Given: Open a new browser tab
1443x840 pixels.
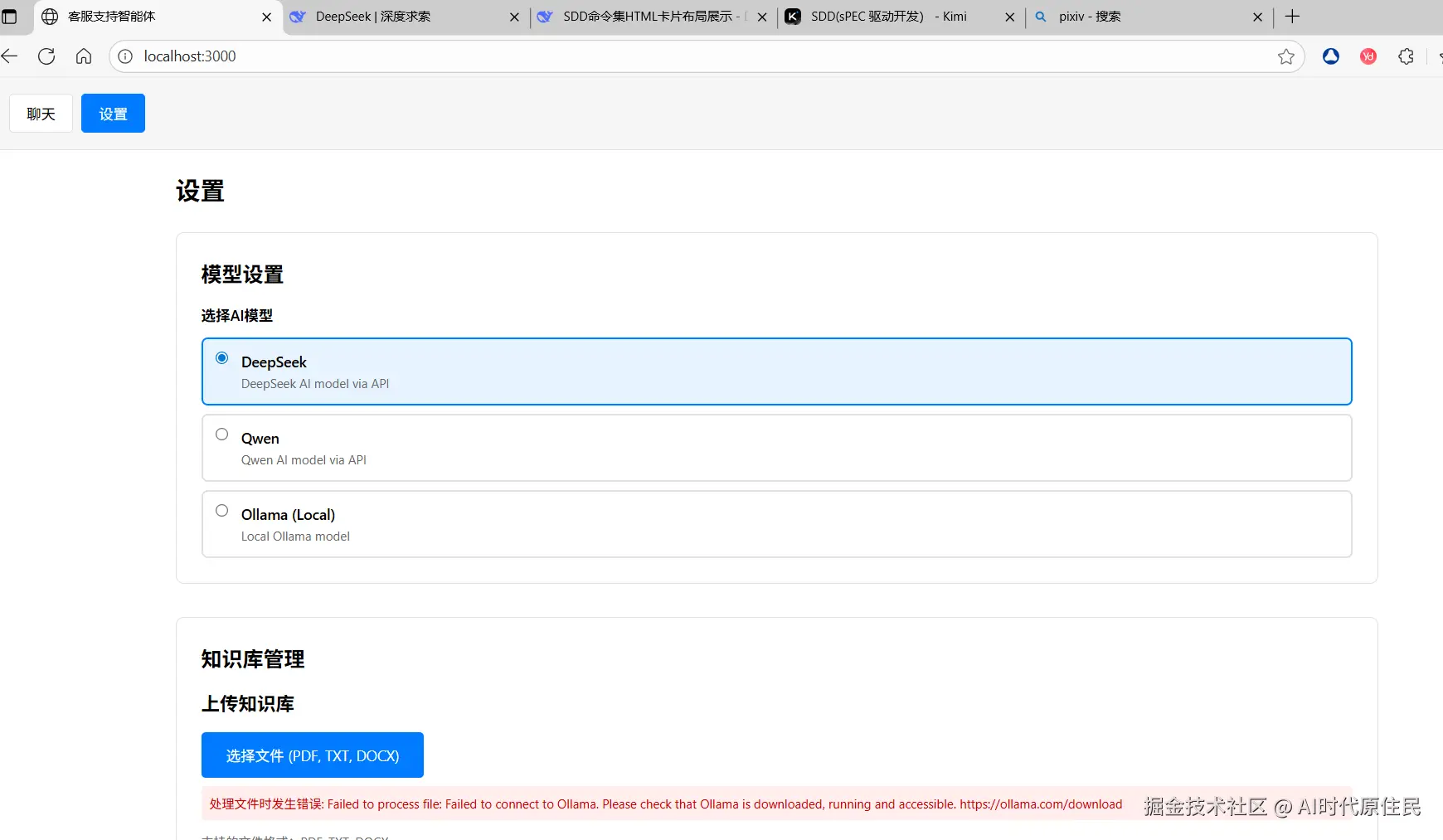Looking at the screenshot, I should click(x=1292, y=17).
